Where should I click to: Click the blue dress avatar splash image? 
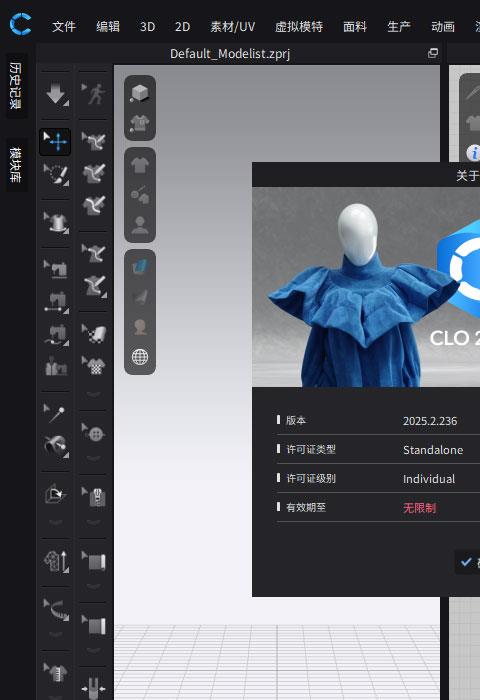click(x=366, y=287)
